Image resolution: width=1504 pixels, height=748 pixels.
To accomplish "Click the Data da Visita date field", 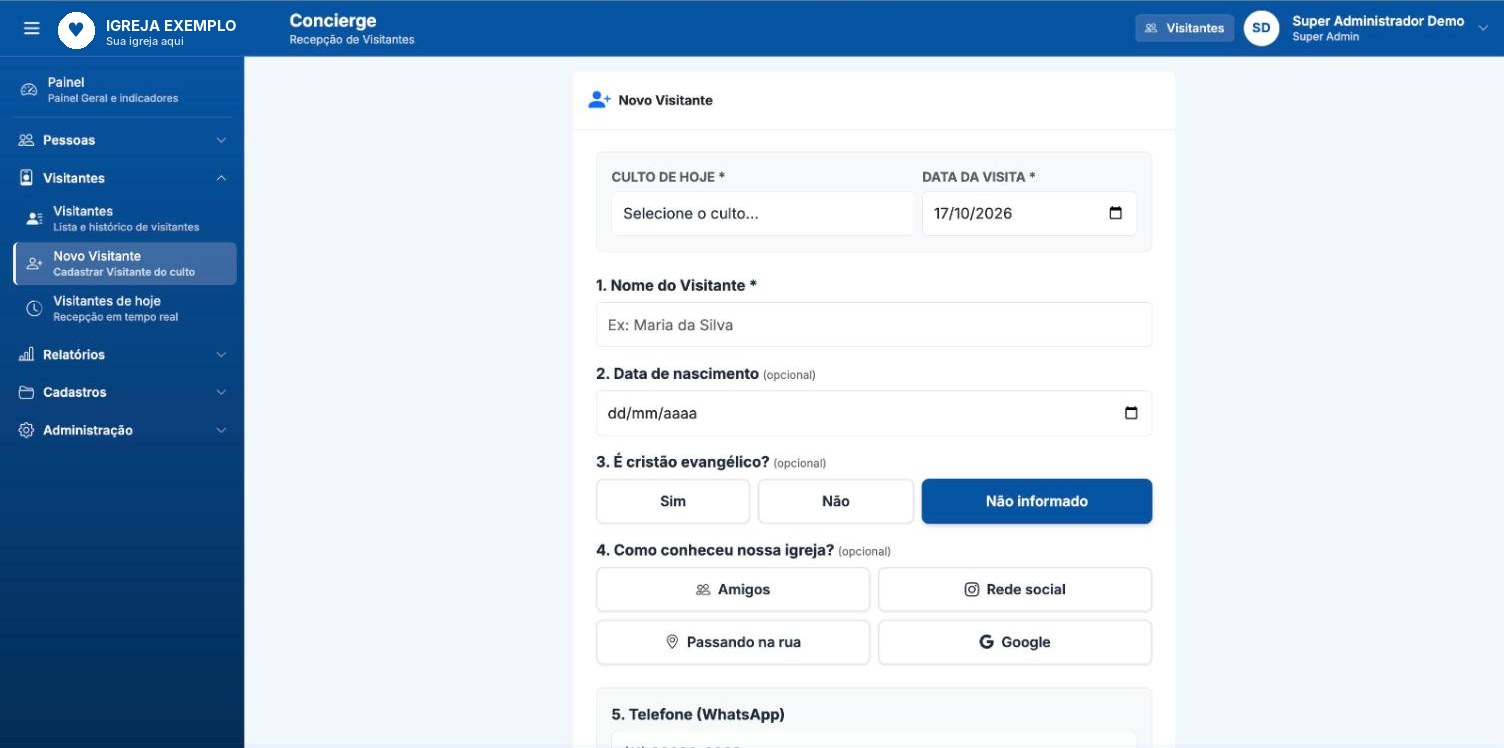I will click(x=1029, y=213).
